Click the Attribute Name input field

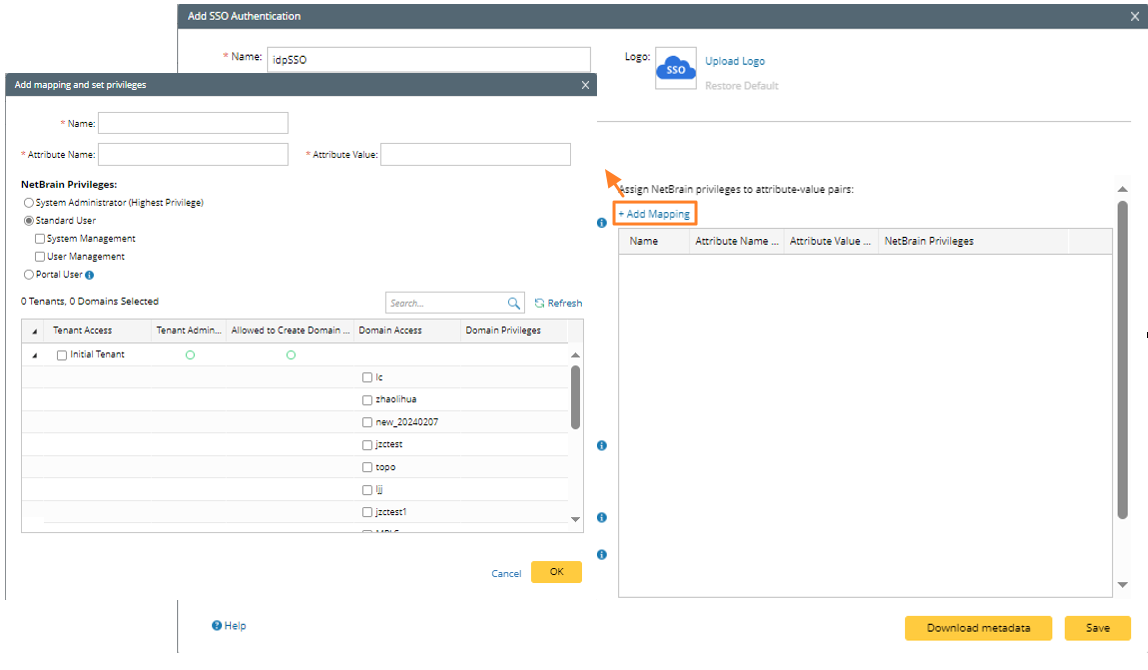(193, 155)
